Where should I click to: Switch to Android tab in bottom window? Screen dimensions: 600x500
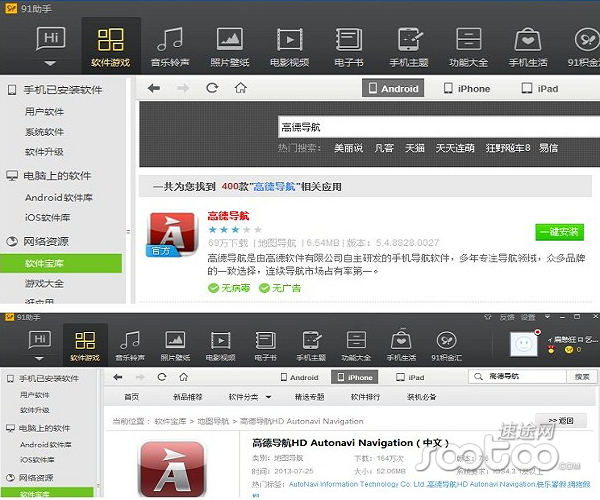click(300, 378)
